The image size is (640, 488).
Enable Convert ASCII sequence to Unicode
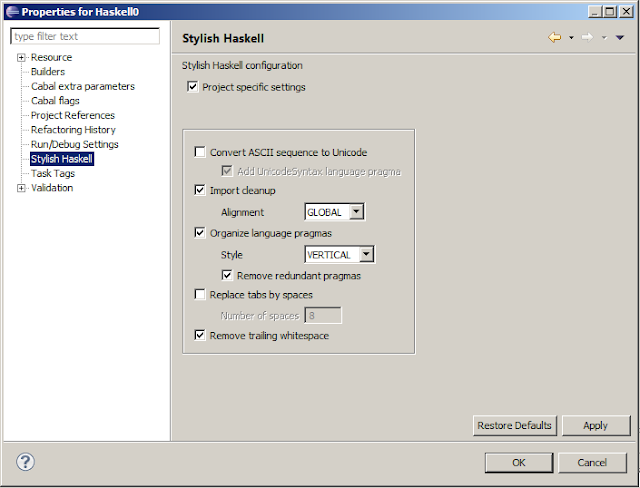tap(200, 152)
